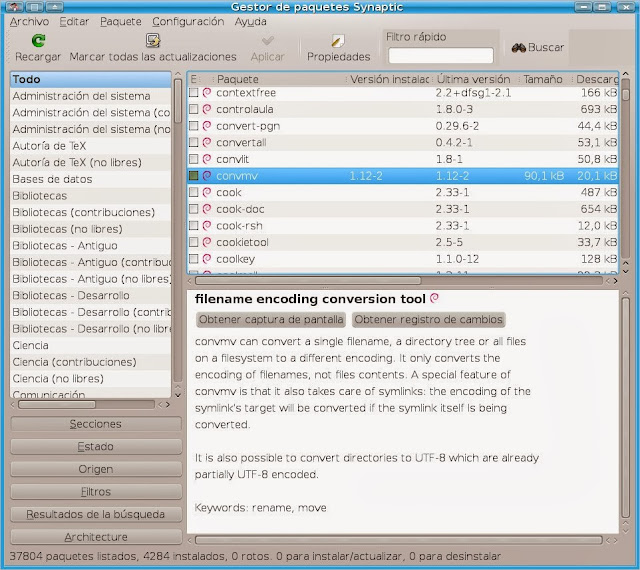Image resolution: width=640 pixels, height=570 pixels.
Task: Select the cook-rsh package name
Action: click(239, 226)
